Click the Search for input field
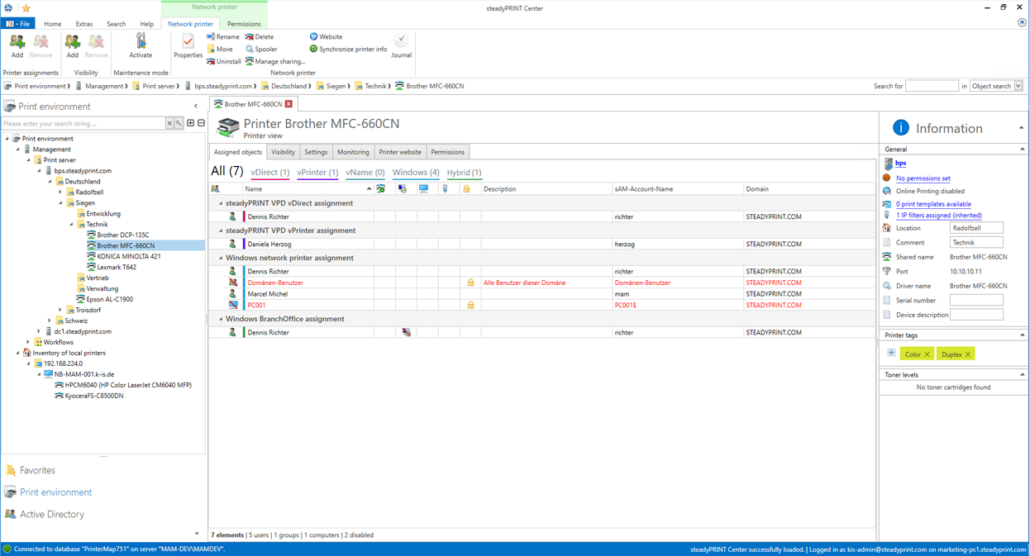Viewport: 1030px width, 556px height. coord(932,86)
